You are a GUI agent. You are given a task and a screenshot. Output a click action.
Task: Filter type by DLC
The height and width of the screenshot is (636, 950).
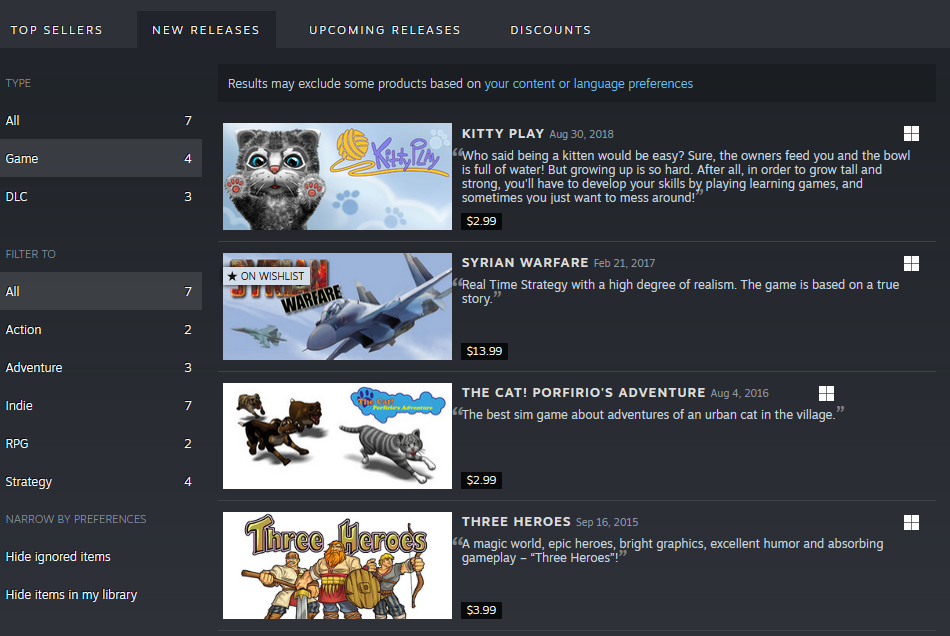click(x=101, y=196)
